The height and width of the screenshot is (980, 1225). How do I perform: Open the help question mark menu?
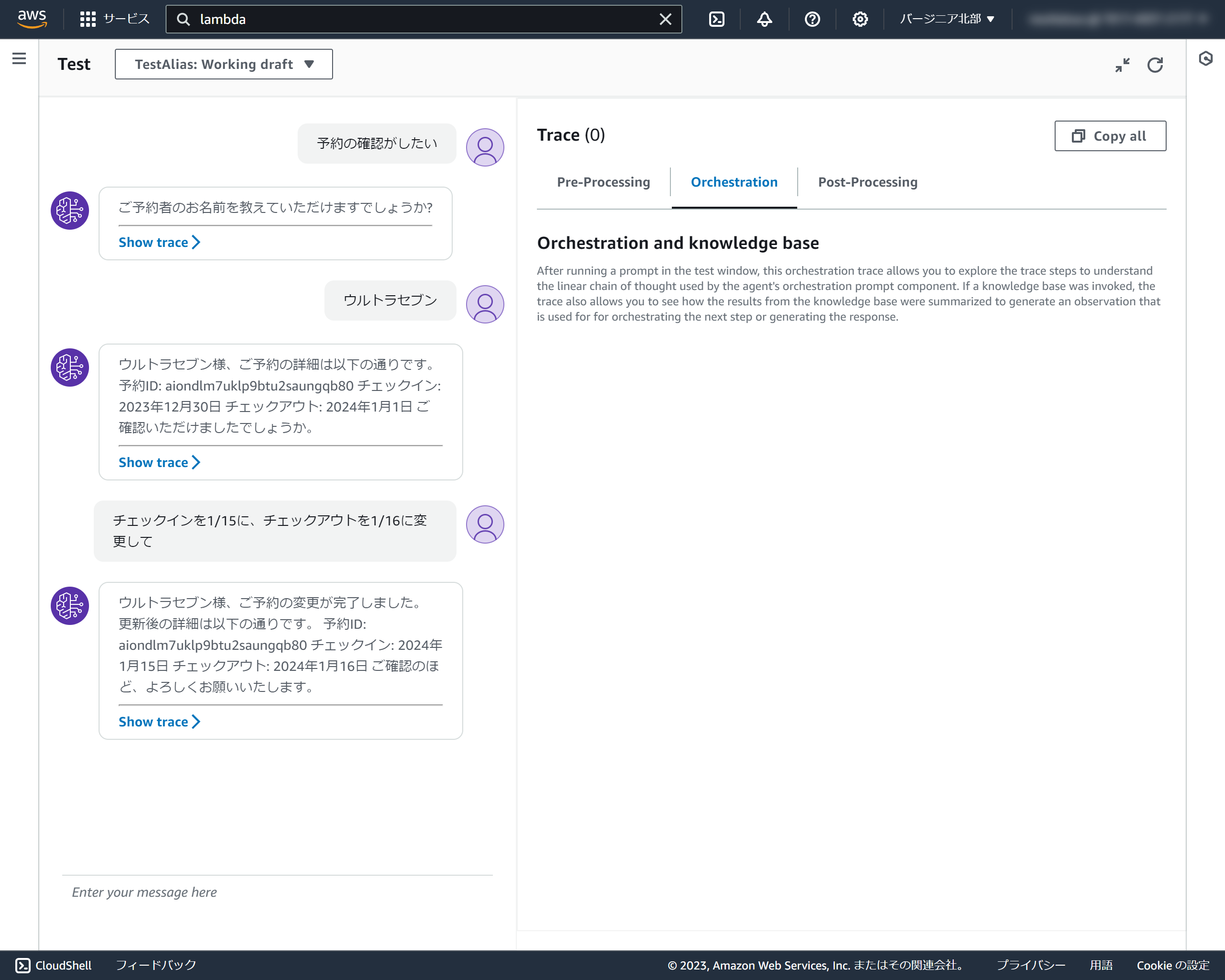coord(812,19)
